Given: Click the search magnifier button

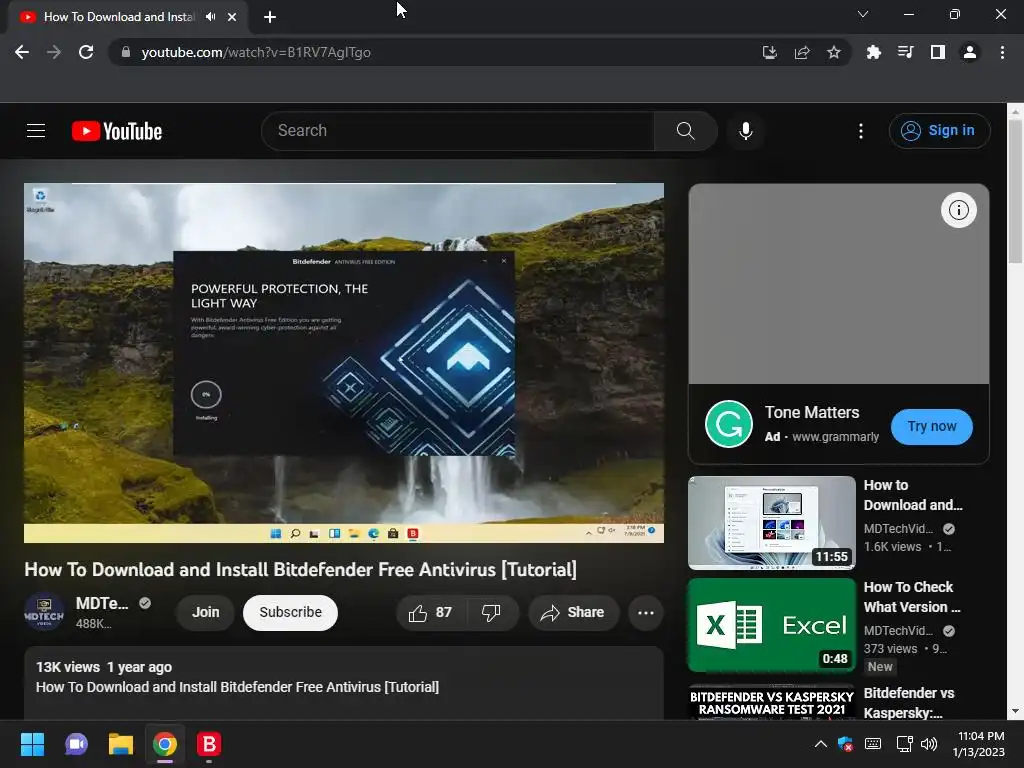Looking at the screenshot, I should pos(685,131).
